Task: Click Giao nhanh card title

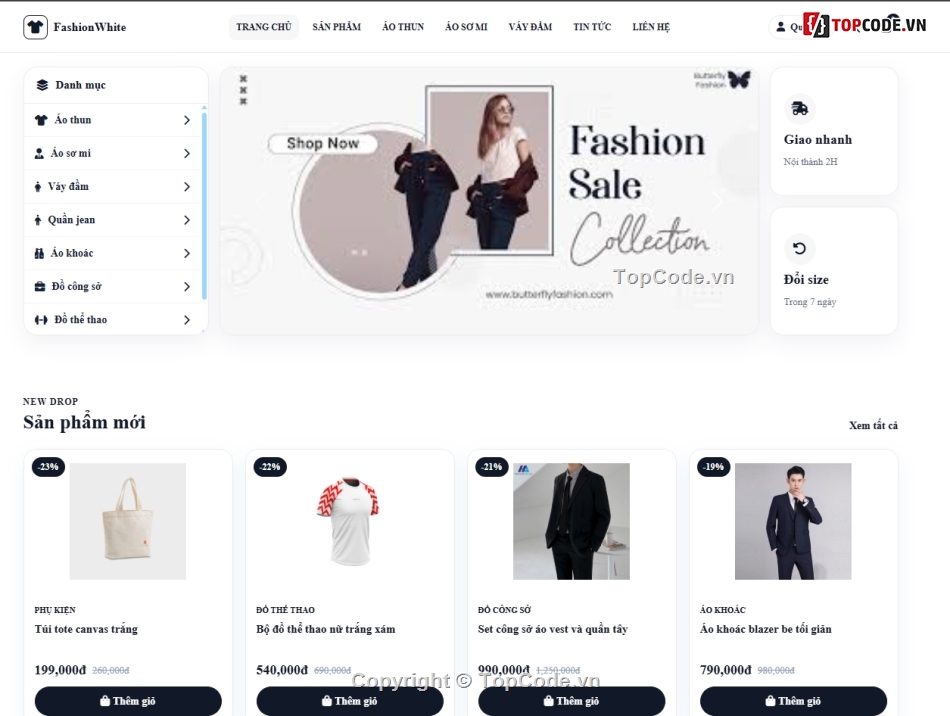Action: point(818,140)
